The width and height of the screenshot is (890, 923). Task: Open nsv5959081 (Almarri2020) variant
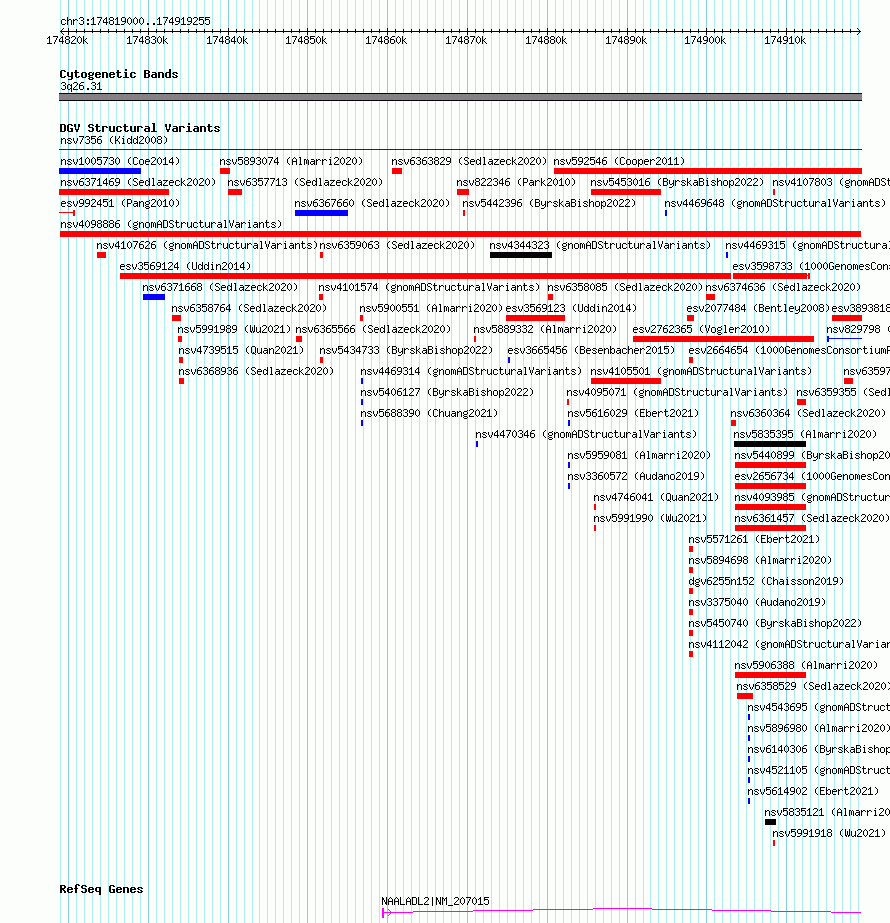pos(639,456)
